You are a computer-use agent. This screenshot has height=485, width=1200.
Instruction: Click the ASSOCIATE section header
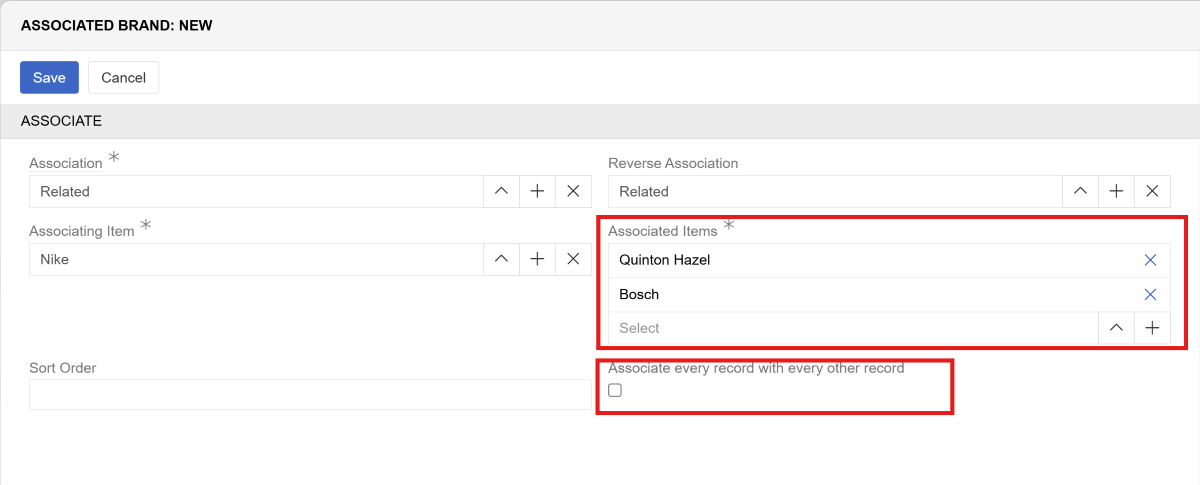[x=61, y=121]
